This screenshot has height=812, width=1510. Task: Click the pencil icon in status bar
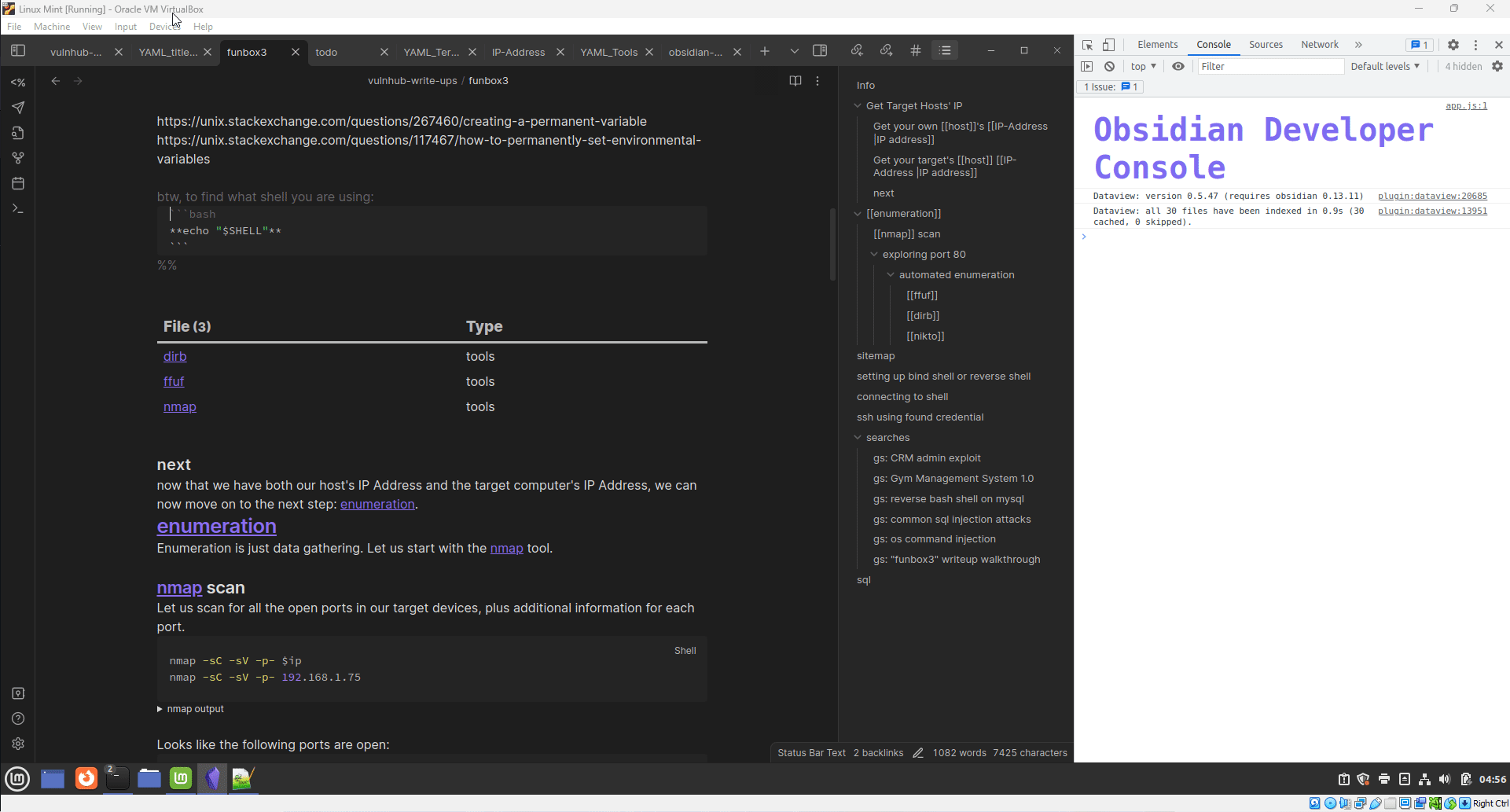click(x=918, y=753)
